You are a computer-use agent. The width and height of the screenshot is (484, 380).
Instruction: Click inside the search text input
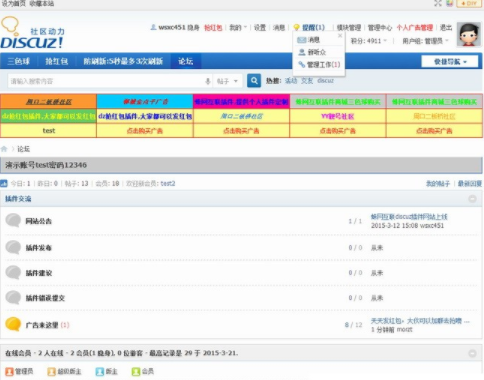coord(106,81)
